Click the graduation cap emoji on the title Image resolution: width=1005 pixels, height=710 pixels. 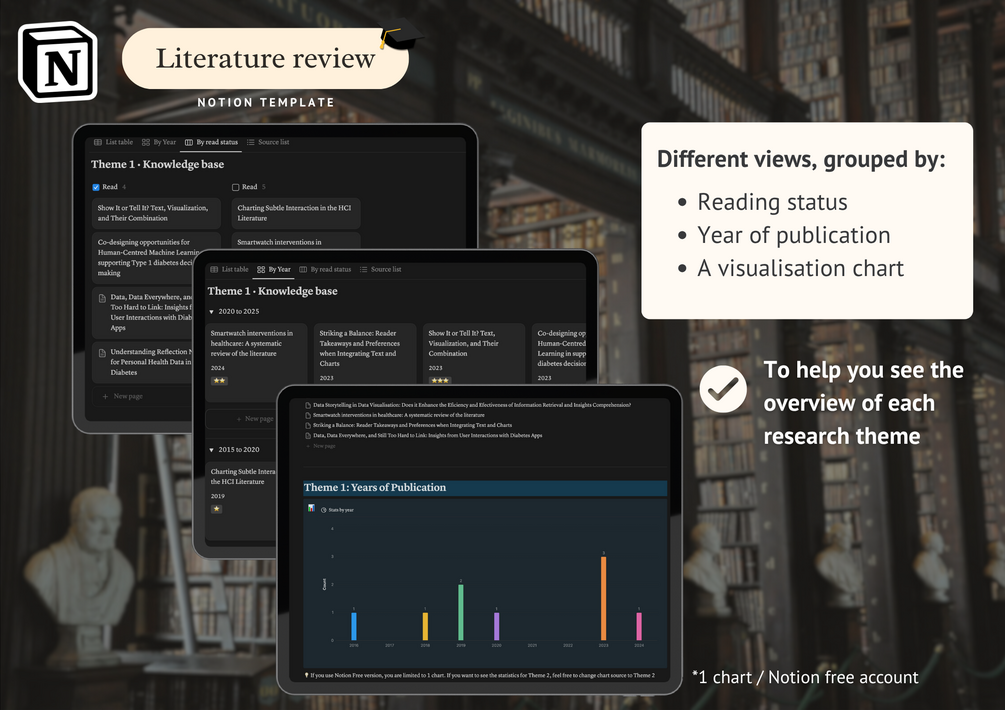point(401,34)
